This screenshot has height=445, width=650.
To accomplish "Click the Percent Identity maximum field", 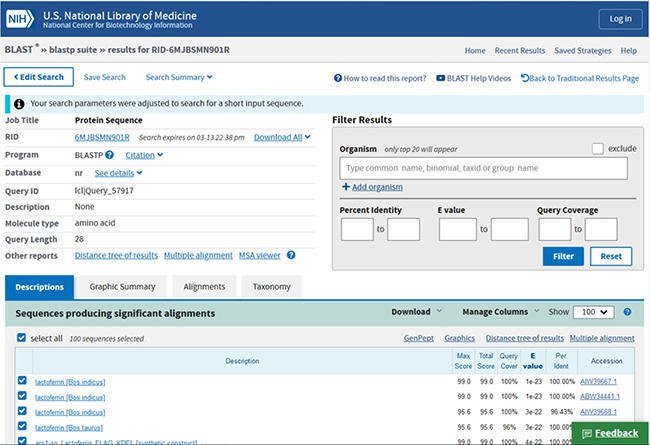I will click(x=403, y=229).
